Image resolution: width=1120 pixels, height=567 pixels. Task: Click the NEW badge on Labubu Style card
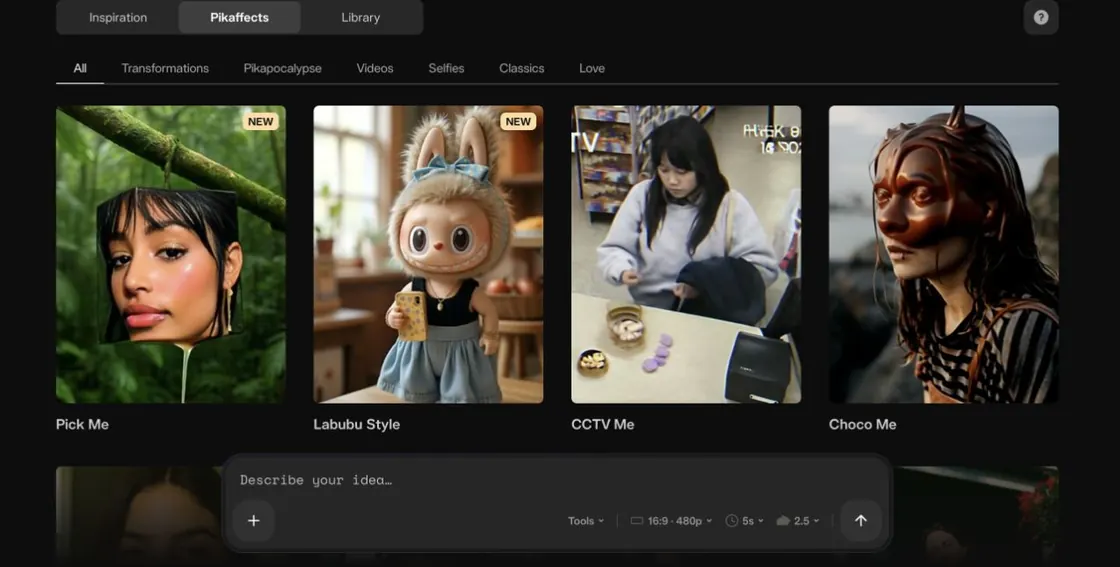518,121
